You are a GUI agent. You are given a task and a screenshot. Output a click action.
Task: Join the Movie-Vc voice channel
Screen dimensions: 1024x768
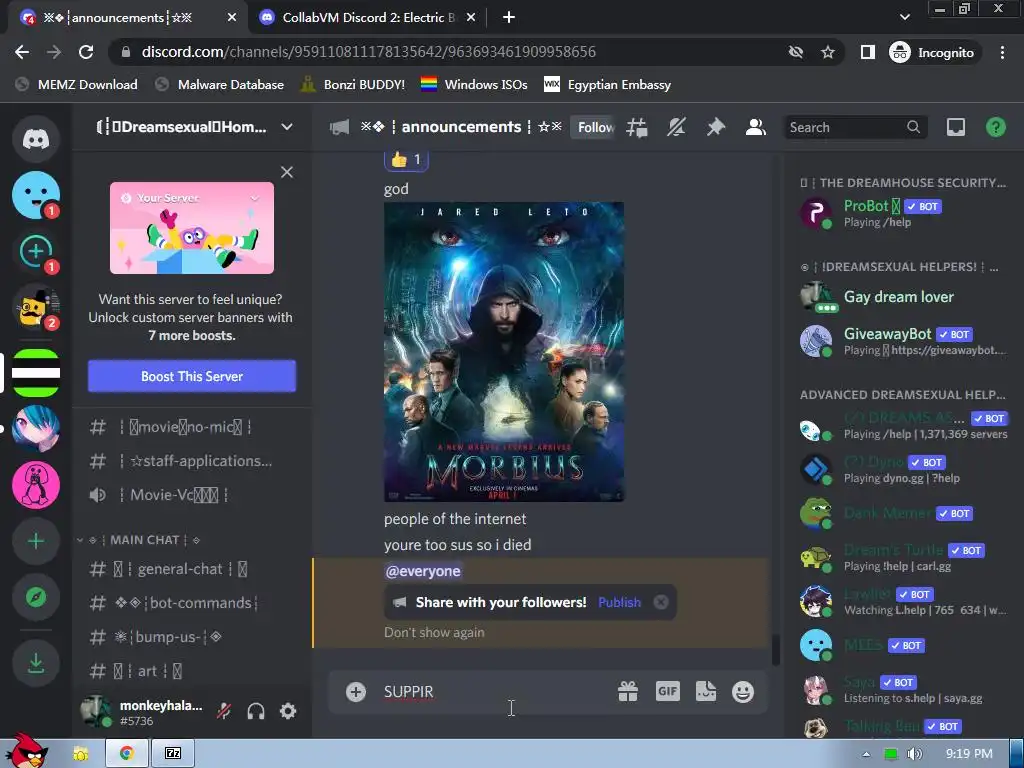[x=192, y=495]
